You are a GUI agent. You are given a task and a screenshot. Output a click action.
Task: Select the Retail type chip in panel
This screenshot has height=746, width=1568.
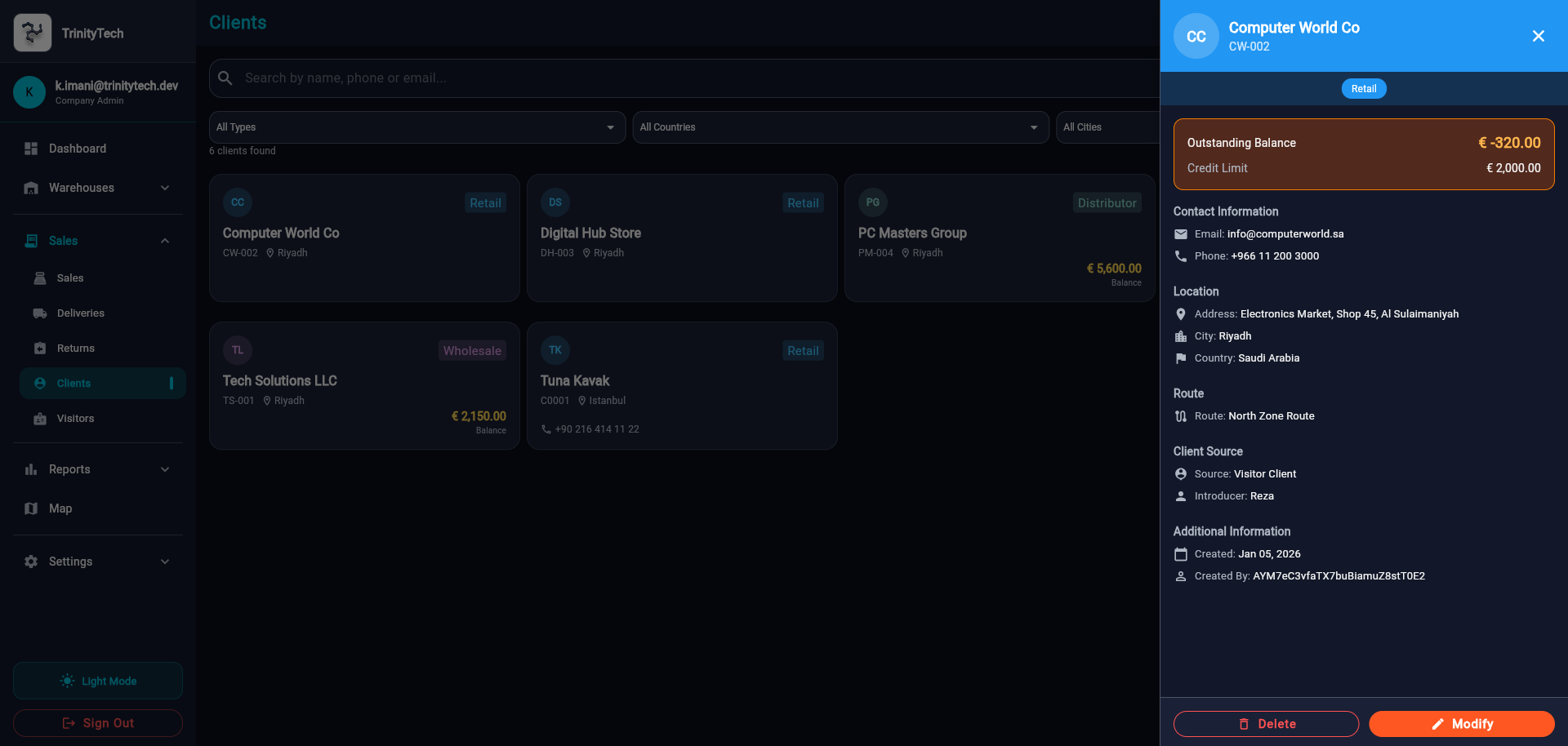point(1363,89)
